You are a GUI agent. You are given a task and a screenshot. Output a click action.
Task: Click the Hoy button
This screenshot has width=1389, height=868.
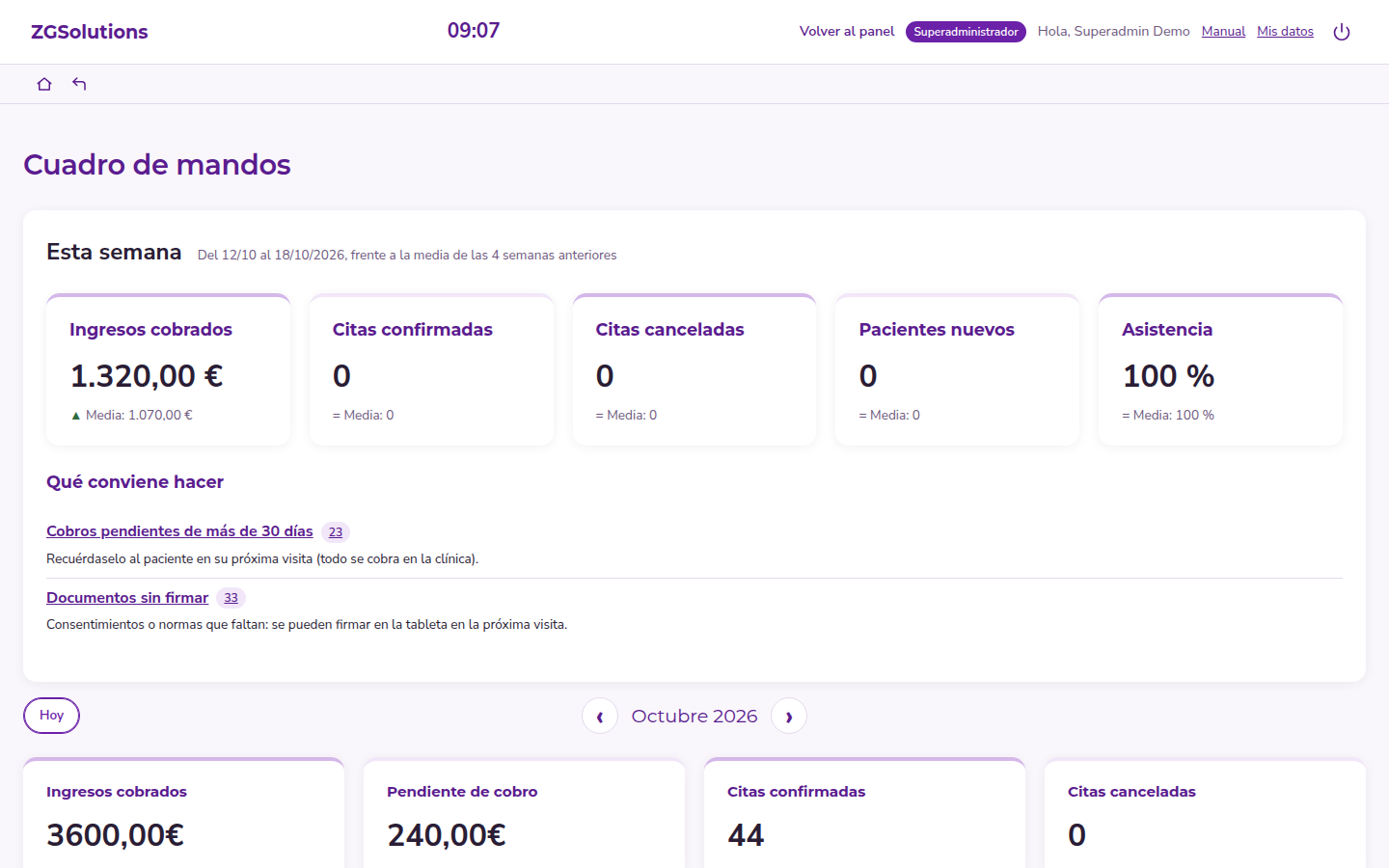point(51,716)
